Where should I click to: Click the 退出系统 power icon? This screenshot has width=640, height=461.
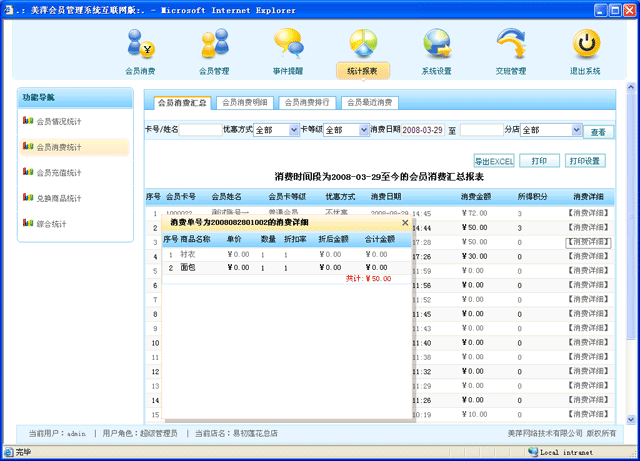[586, 43]
